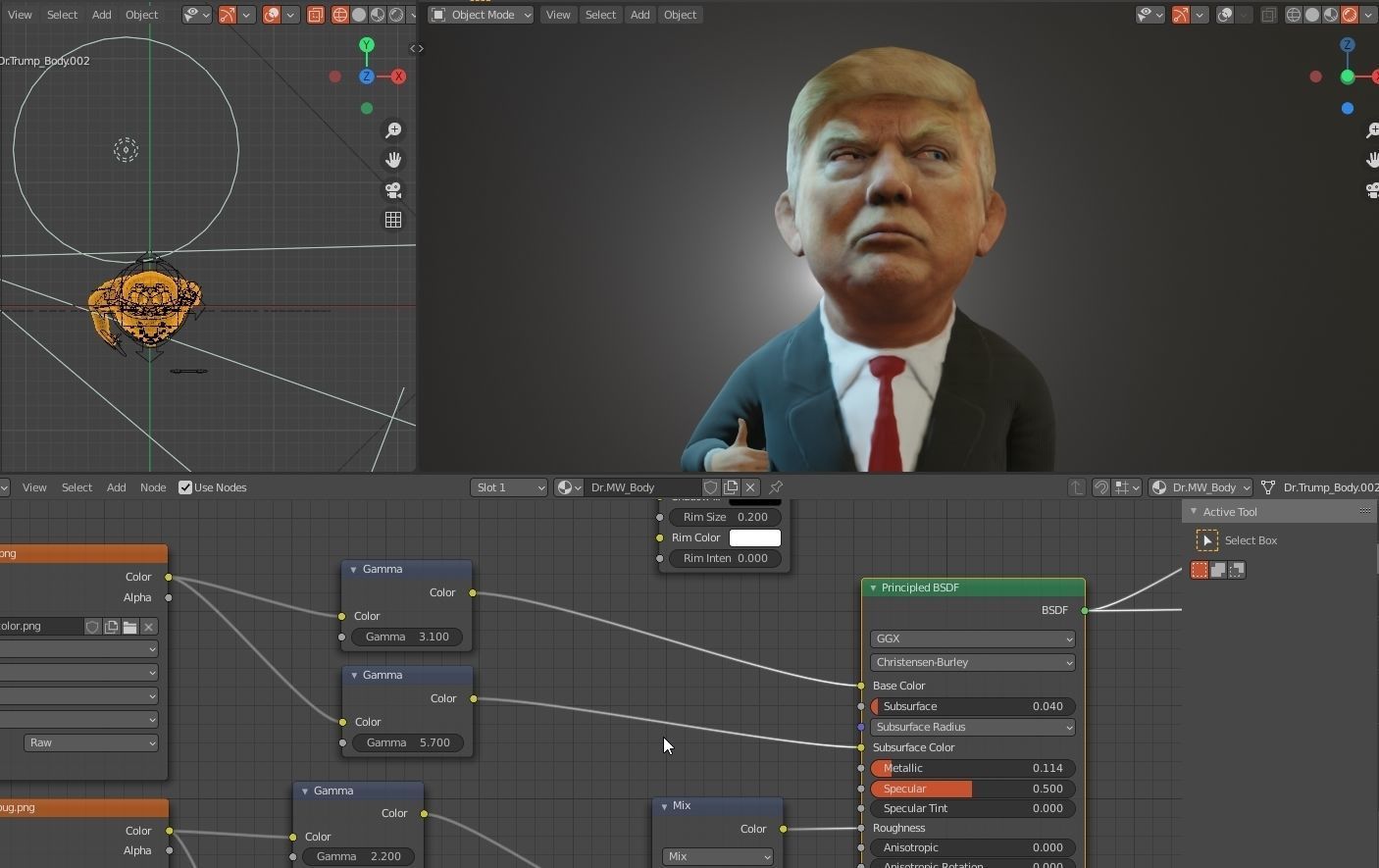Click the go to parent node tree icon
Viewport: 1379px width, 868px height.
(x=1077, y=487)
